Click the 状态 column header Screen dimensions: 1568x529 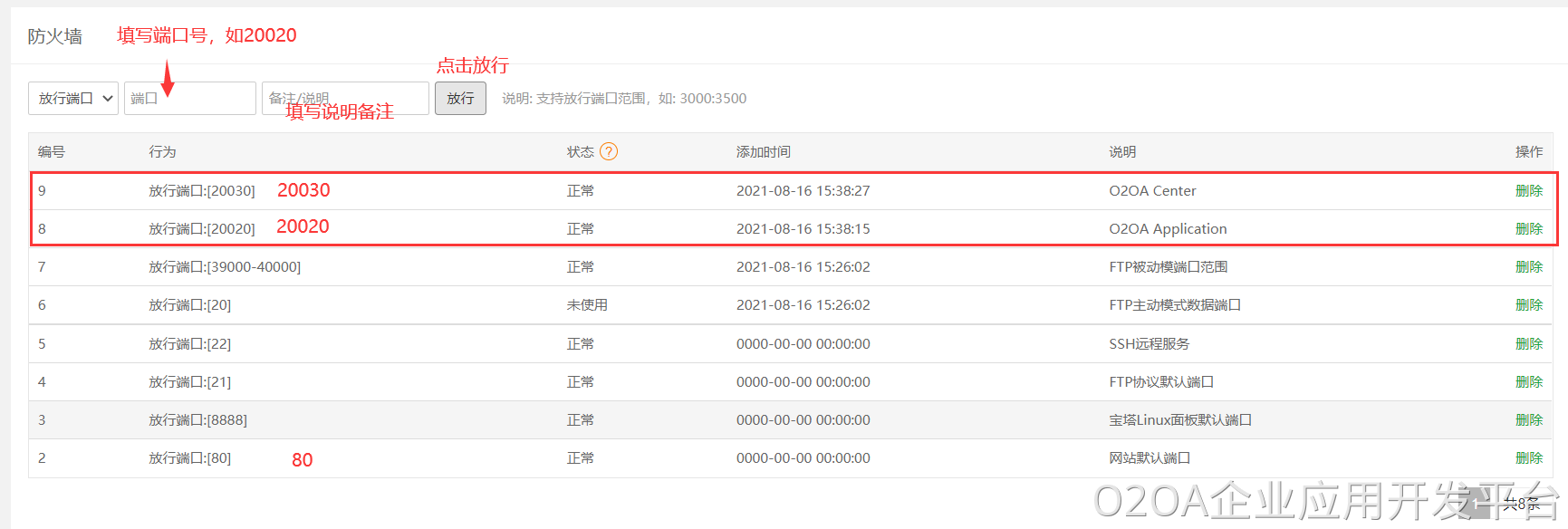pyautogui.click(x=580, y=151)
